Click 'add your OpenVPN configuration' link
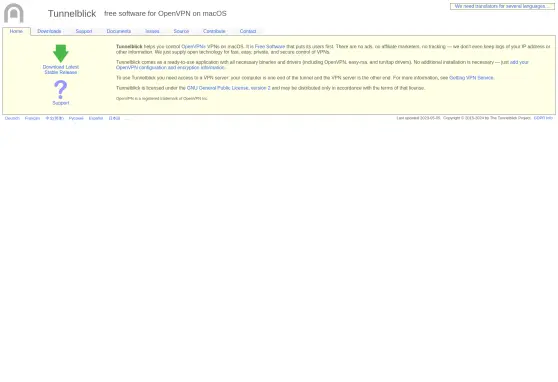Viewport: 558px width, 382px height. tap(322, 65)
